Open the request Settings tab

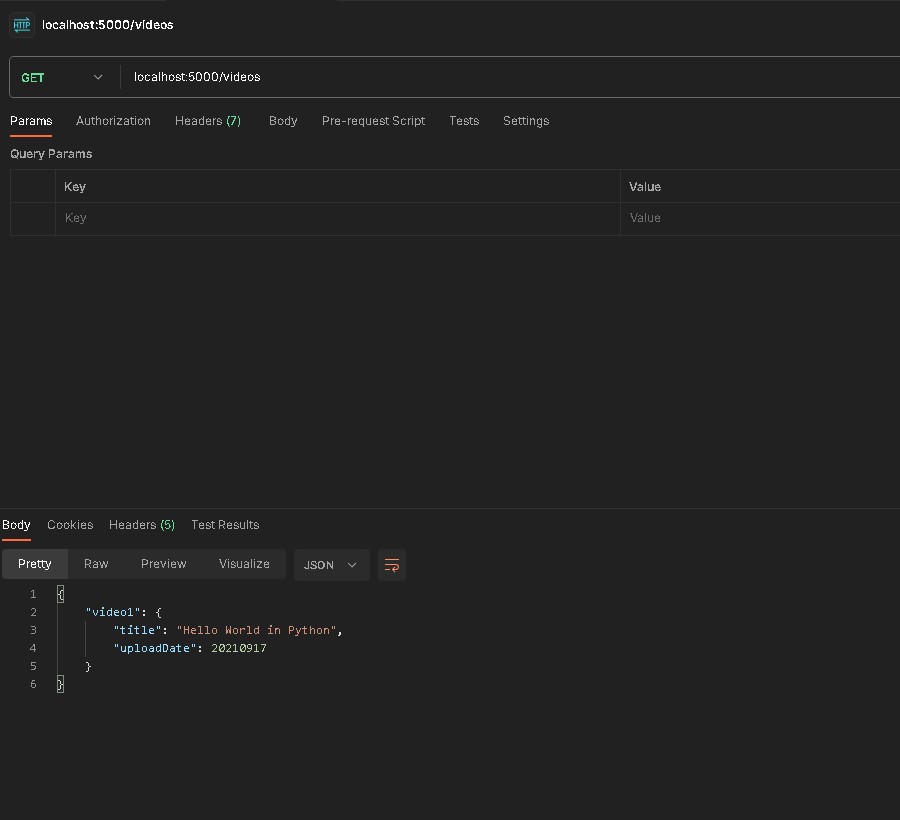tap(526, 121)
